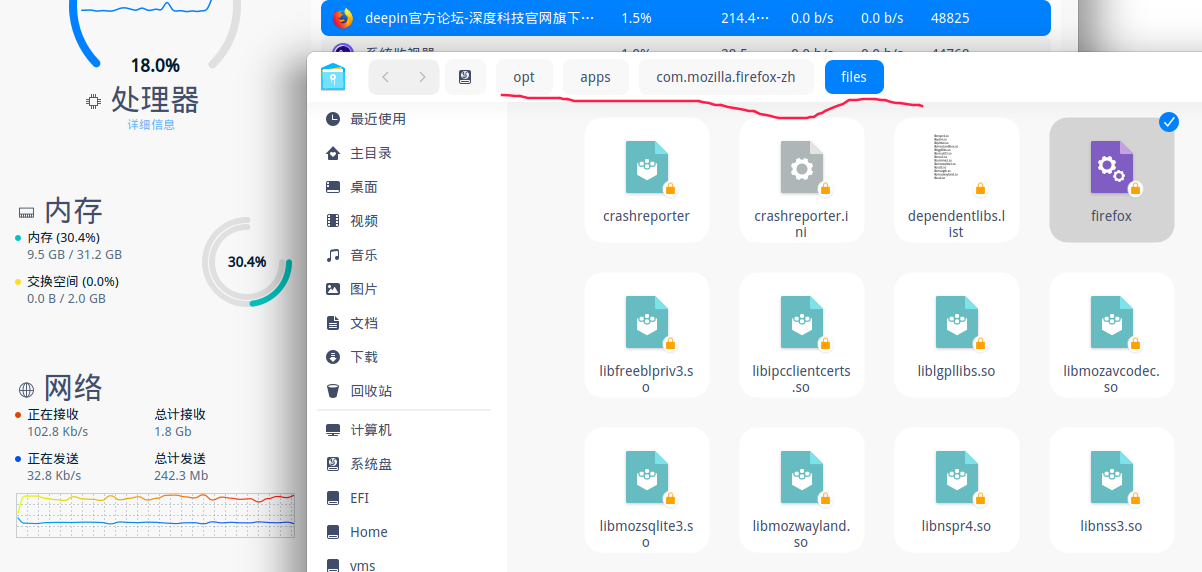Go forward with the right arrow
Screen dimensions: 1202x572
coord(422,77)
